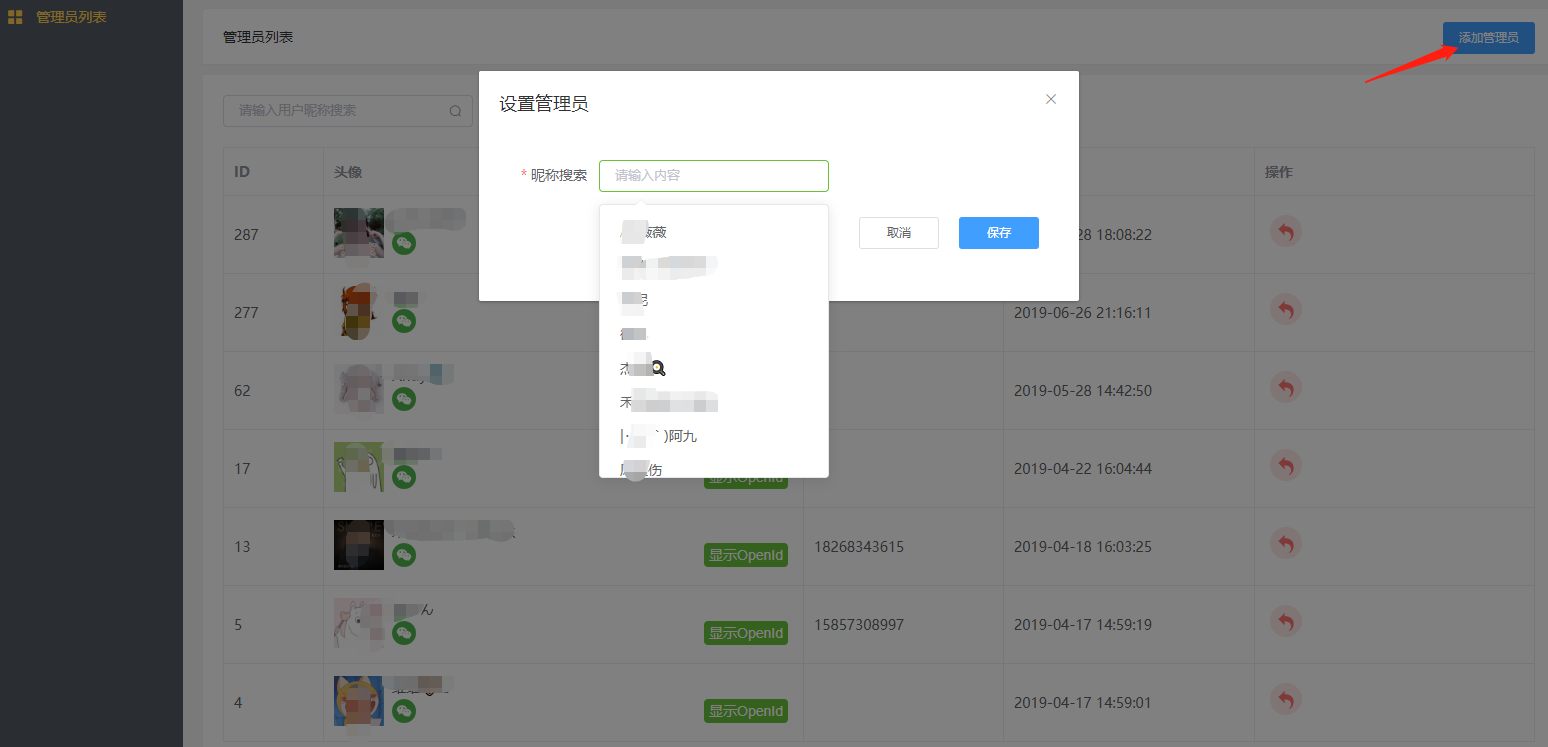Click 显示OpenId in row 5

coord(745,633)
